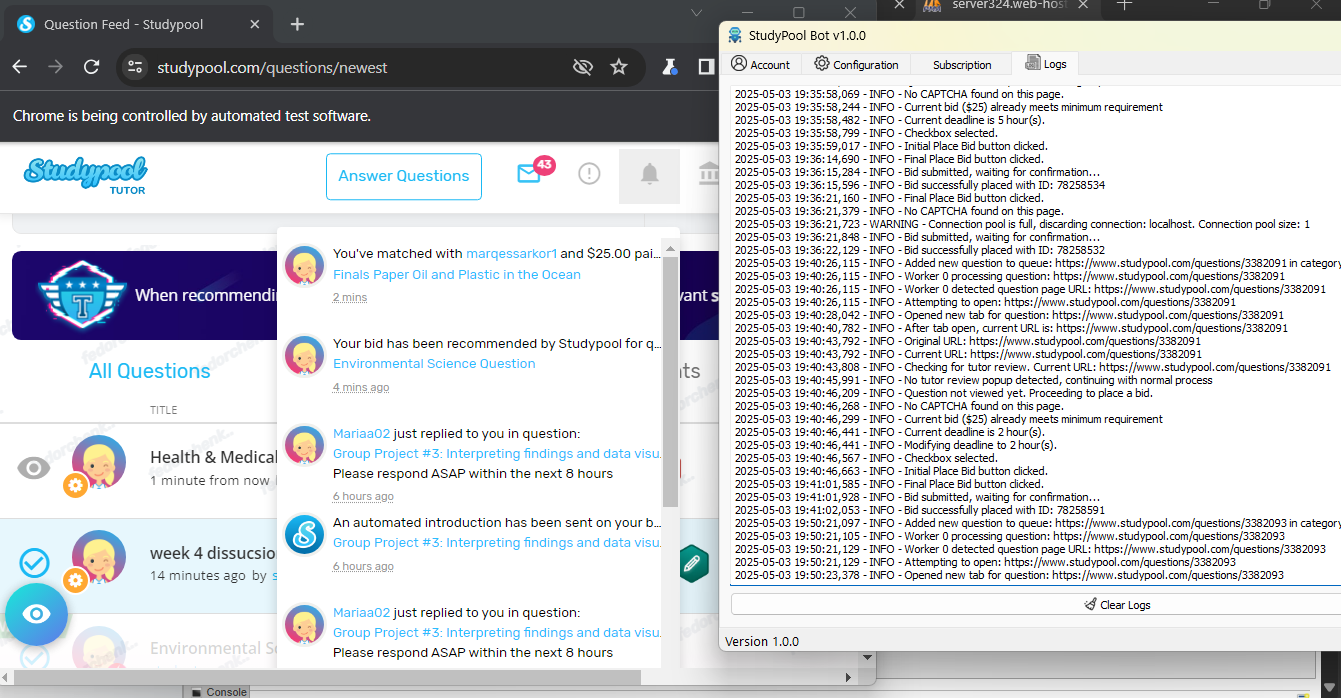
Task: Click StudyPool Bot robot icon in title bar
Action: tap(735, 35)
